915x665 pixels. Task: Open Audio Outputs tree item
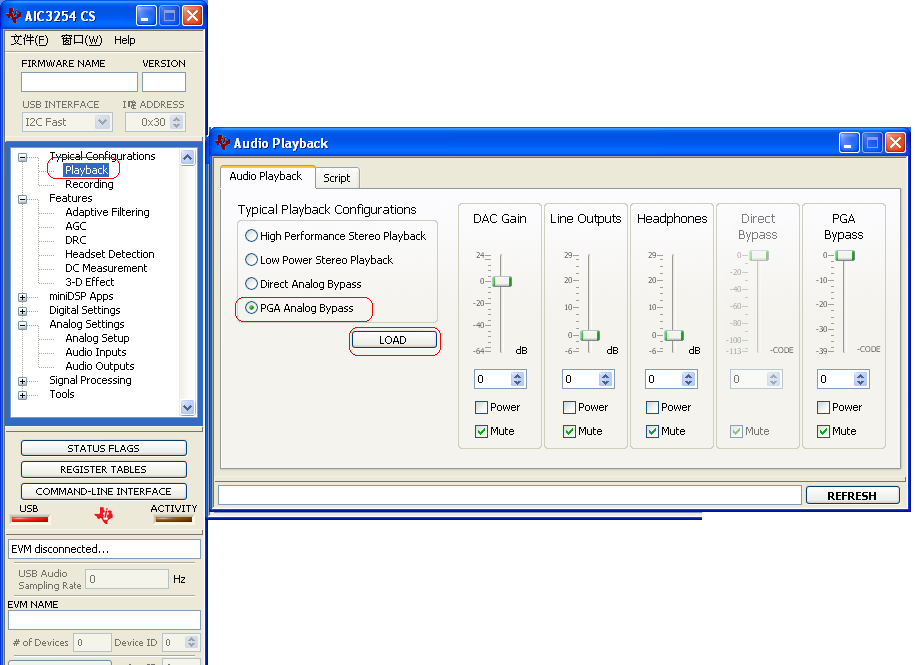(x=100, y=366)
